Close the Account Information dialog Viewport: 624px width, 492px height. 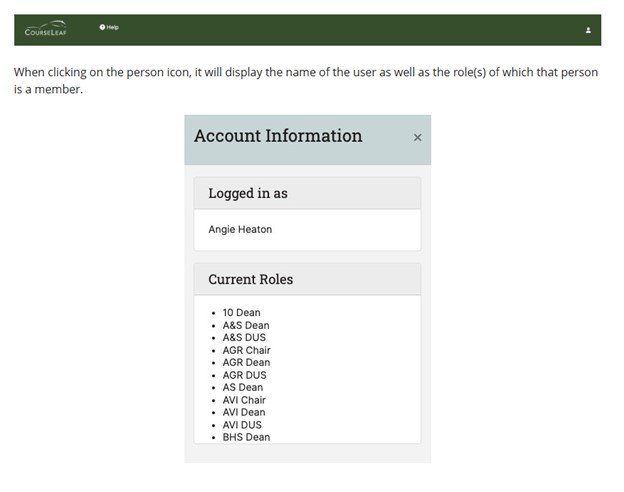tap(417, 138)
